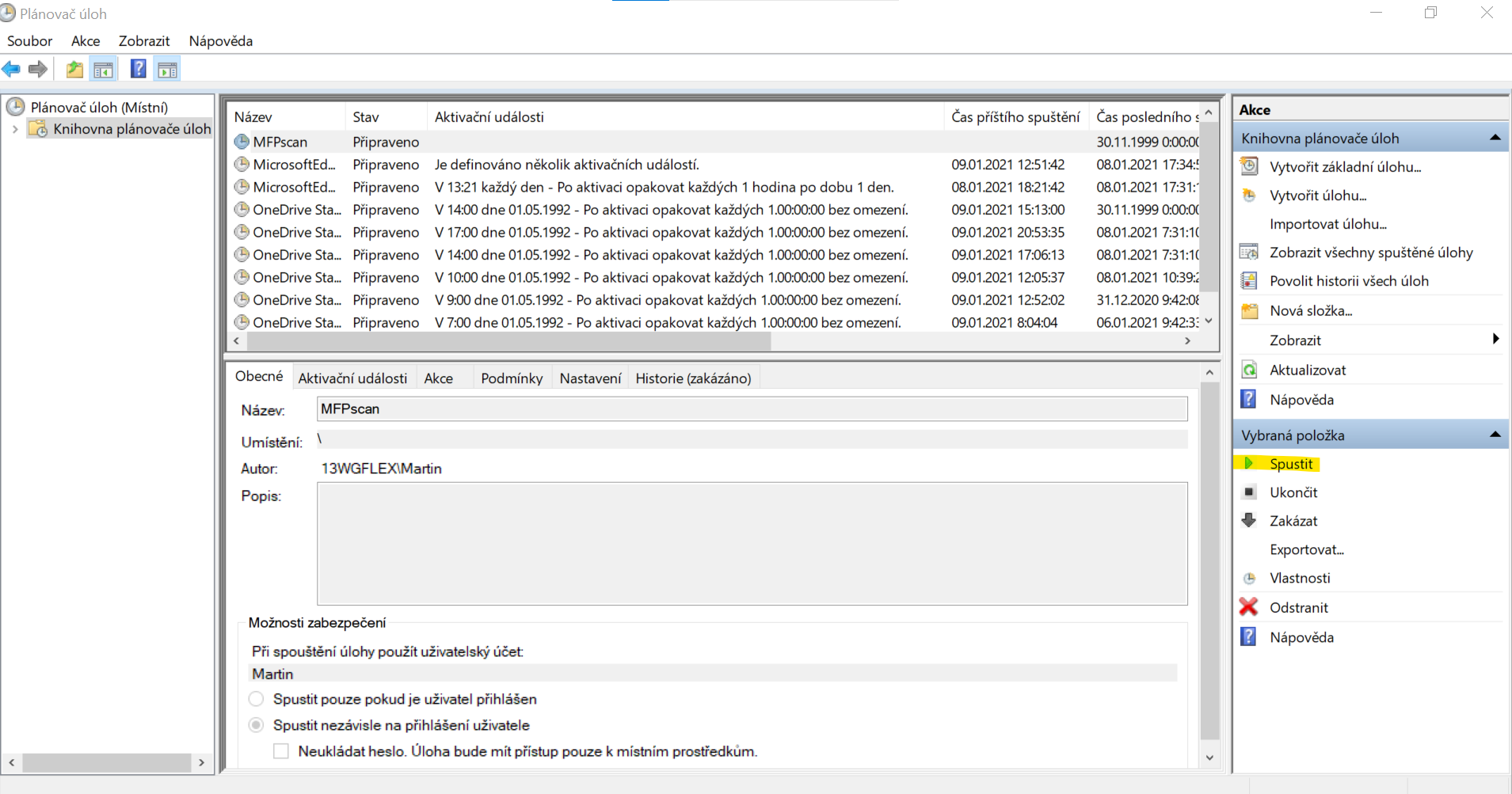Screen dimensions: 1512x794
Task: Switch to the Podmínky tab
Action: tap(512, 378)
